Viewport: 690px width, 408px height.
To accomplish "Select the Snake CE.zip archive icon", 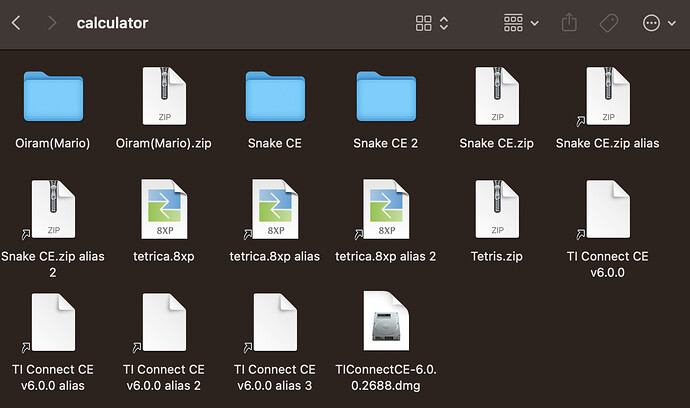I will coord(497,96).
